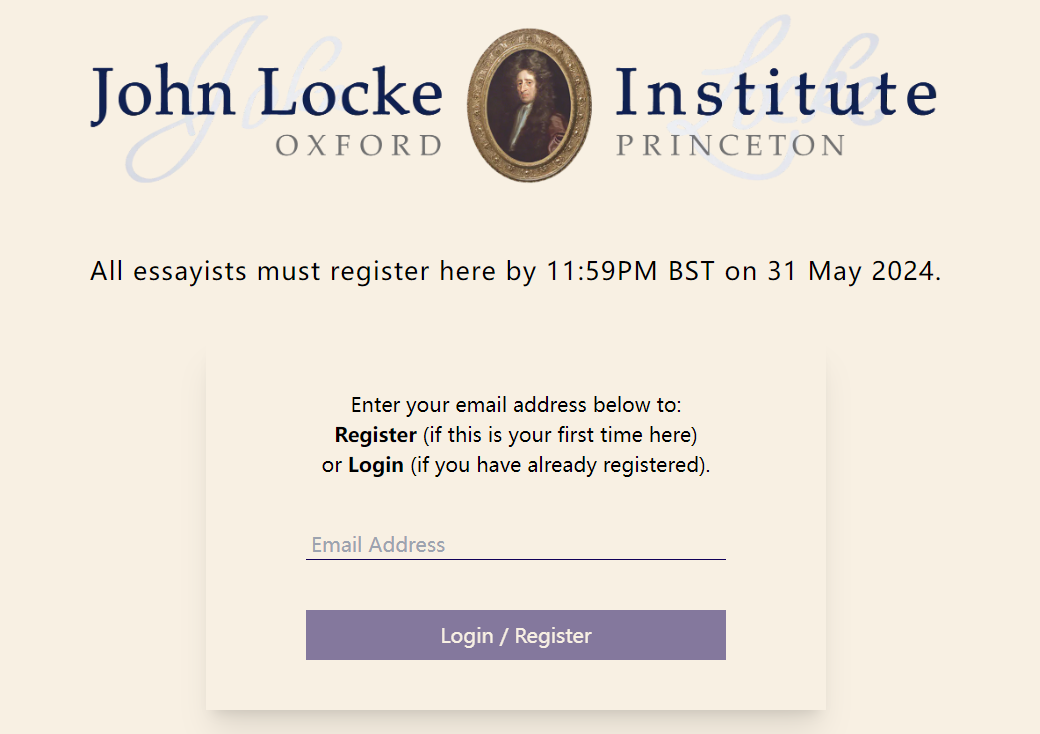This screenshot has height=734, width=1040.
Task: Focus the Email Address input field
Action: coord(515,545)
